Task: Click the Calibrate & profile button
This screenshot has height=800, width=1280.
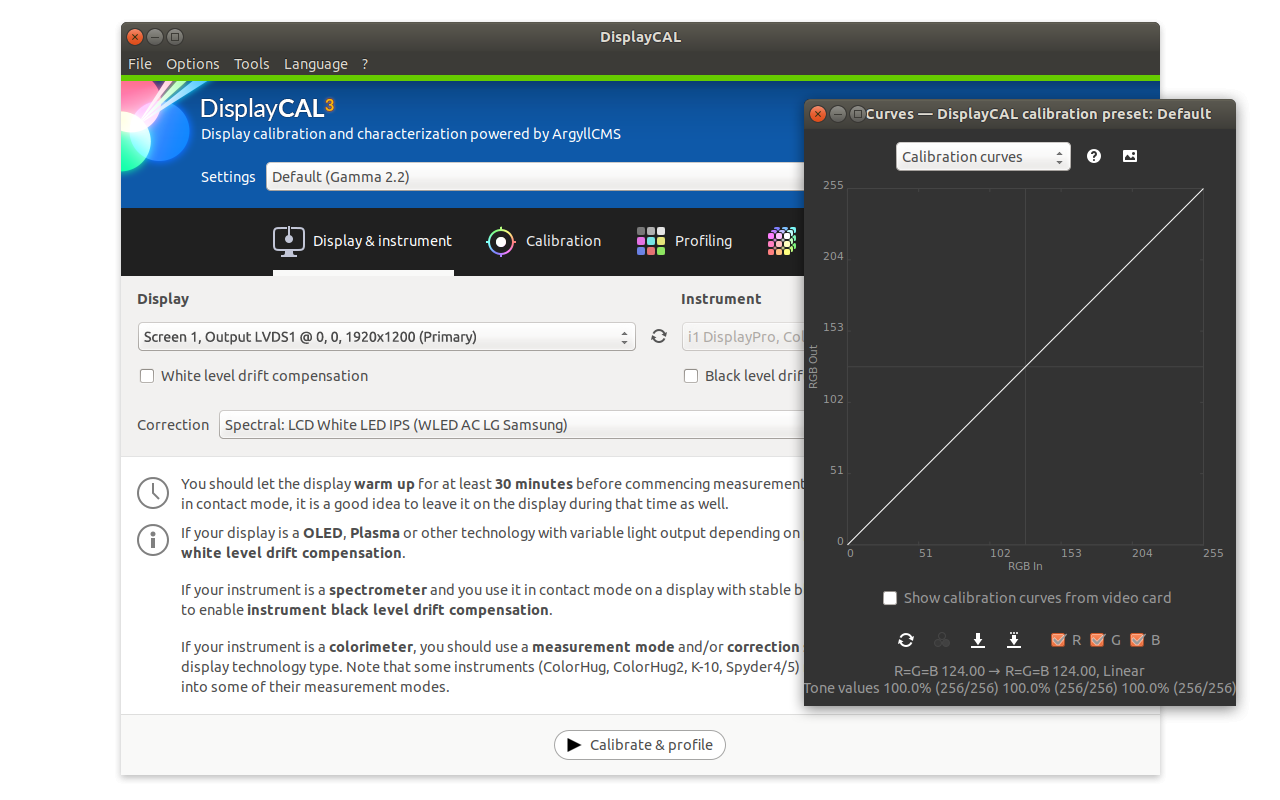Action: [x=640, y=745]
